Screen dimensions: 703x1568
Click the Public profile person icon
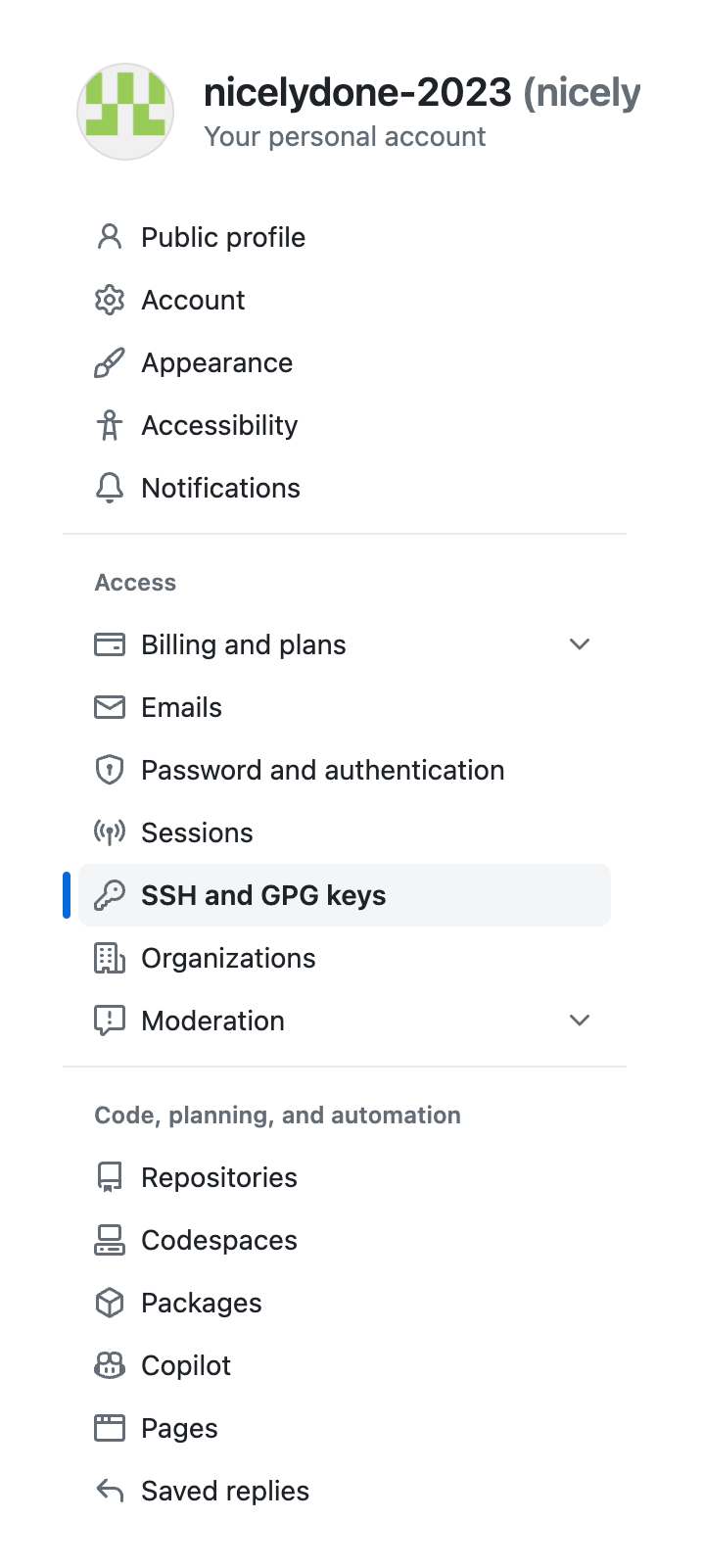[110, 237]
